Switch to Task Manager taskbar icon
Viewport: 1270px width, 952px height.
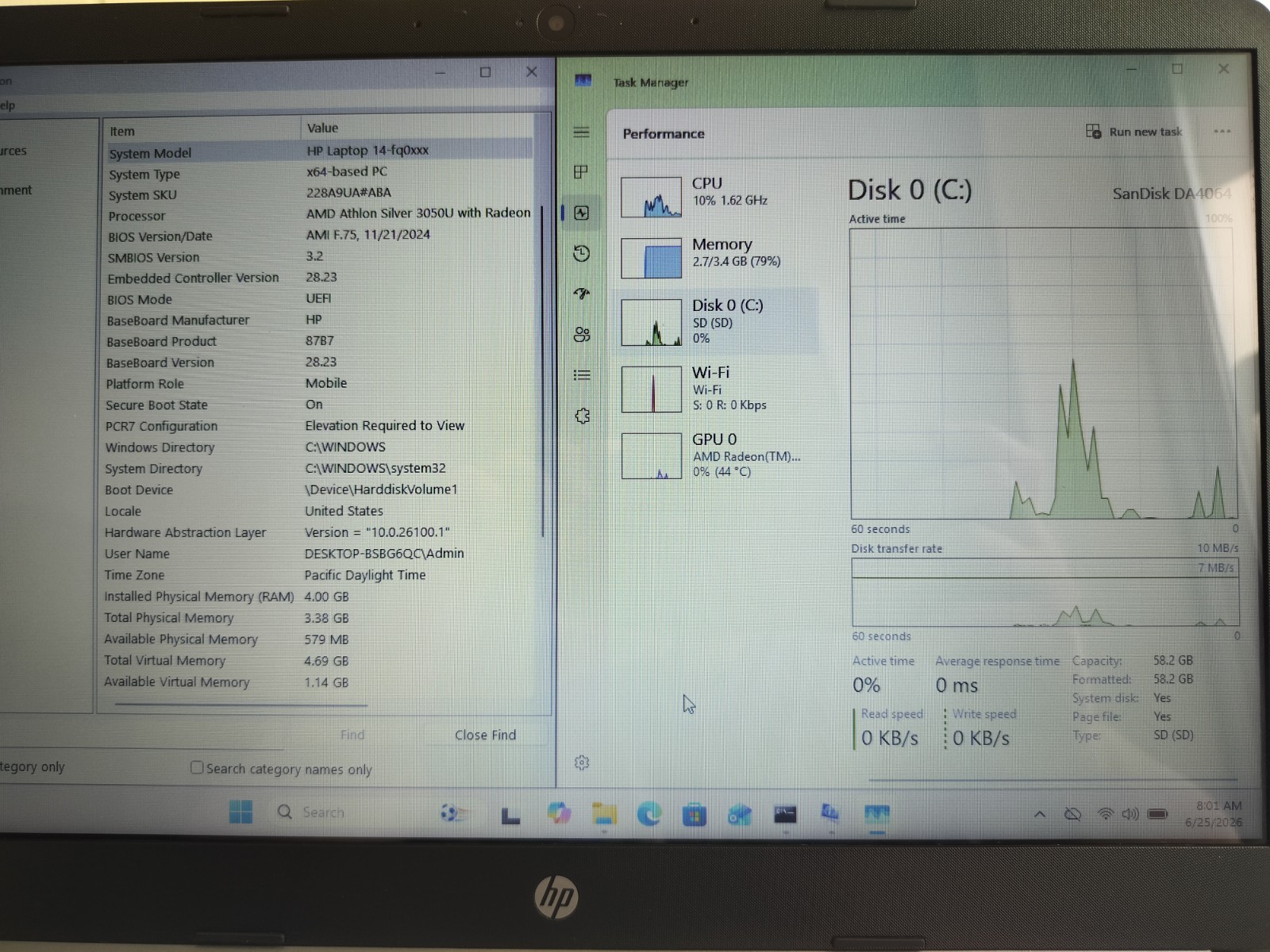[877, 814]
